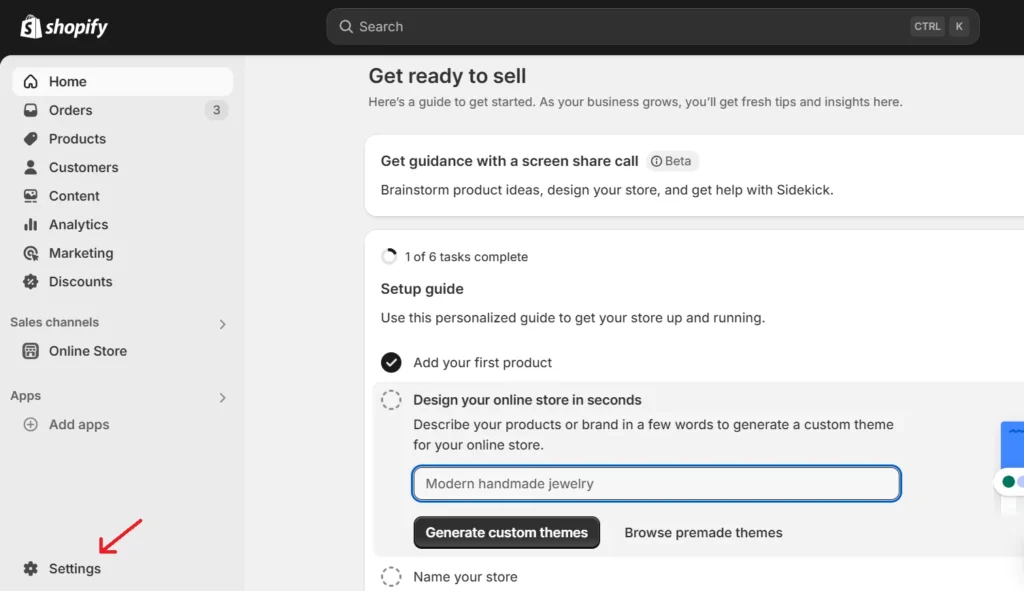Expand the setup guide progress indicator
1024x591 pixels.
389,256
